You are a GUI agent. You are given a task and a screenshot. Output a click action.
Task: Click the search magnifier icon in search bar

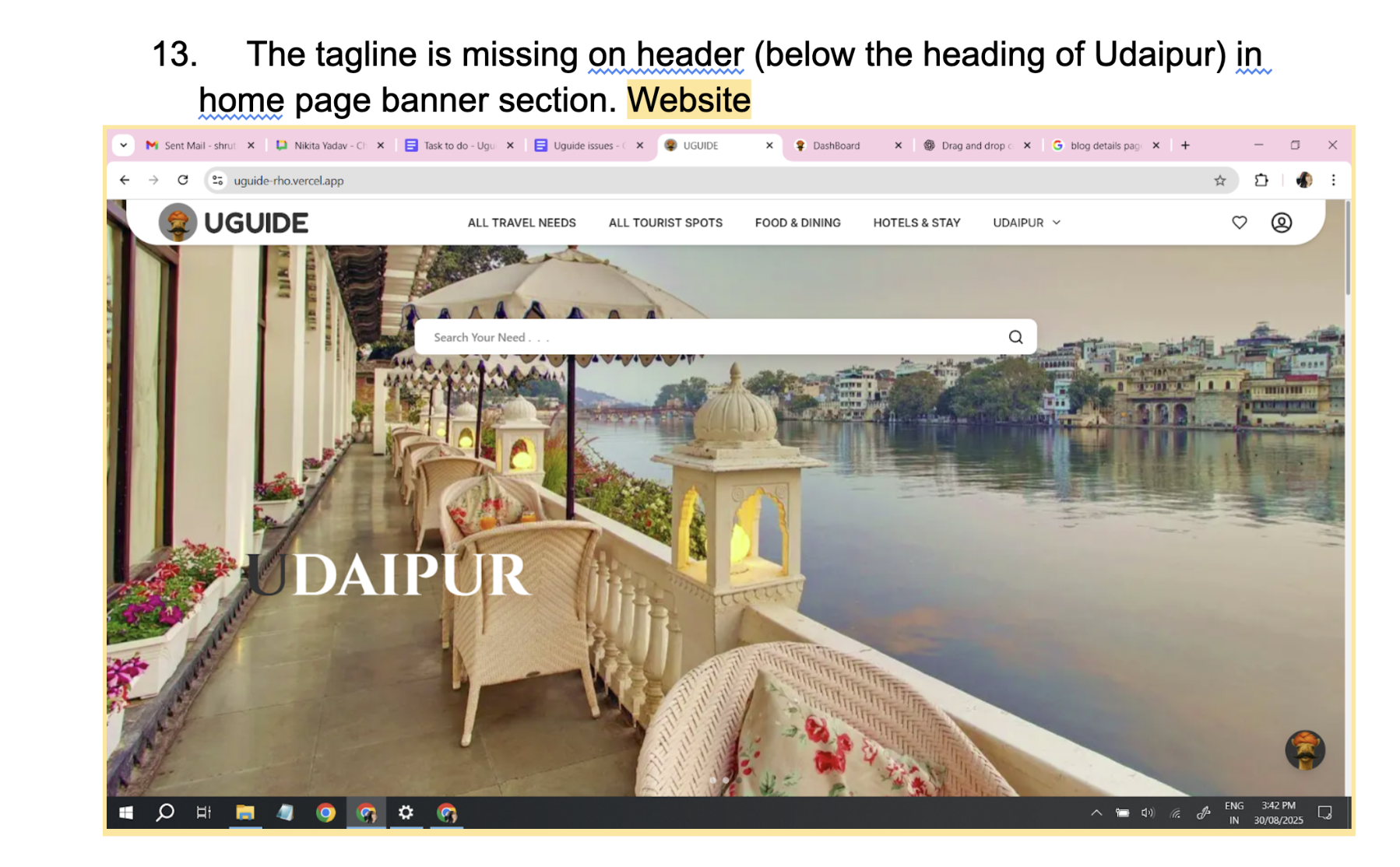tap(1015, 337)
